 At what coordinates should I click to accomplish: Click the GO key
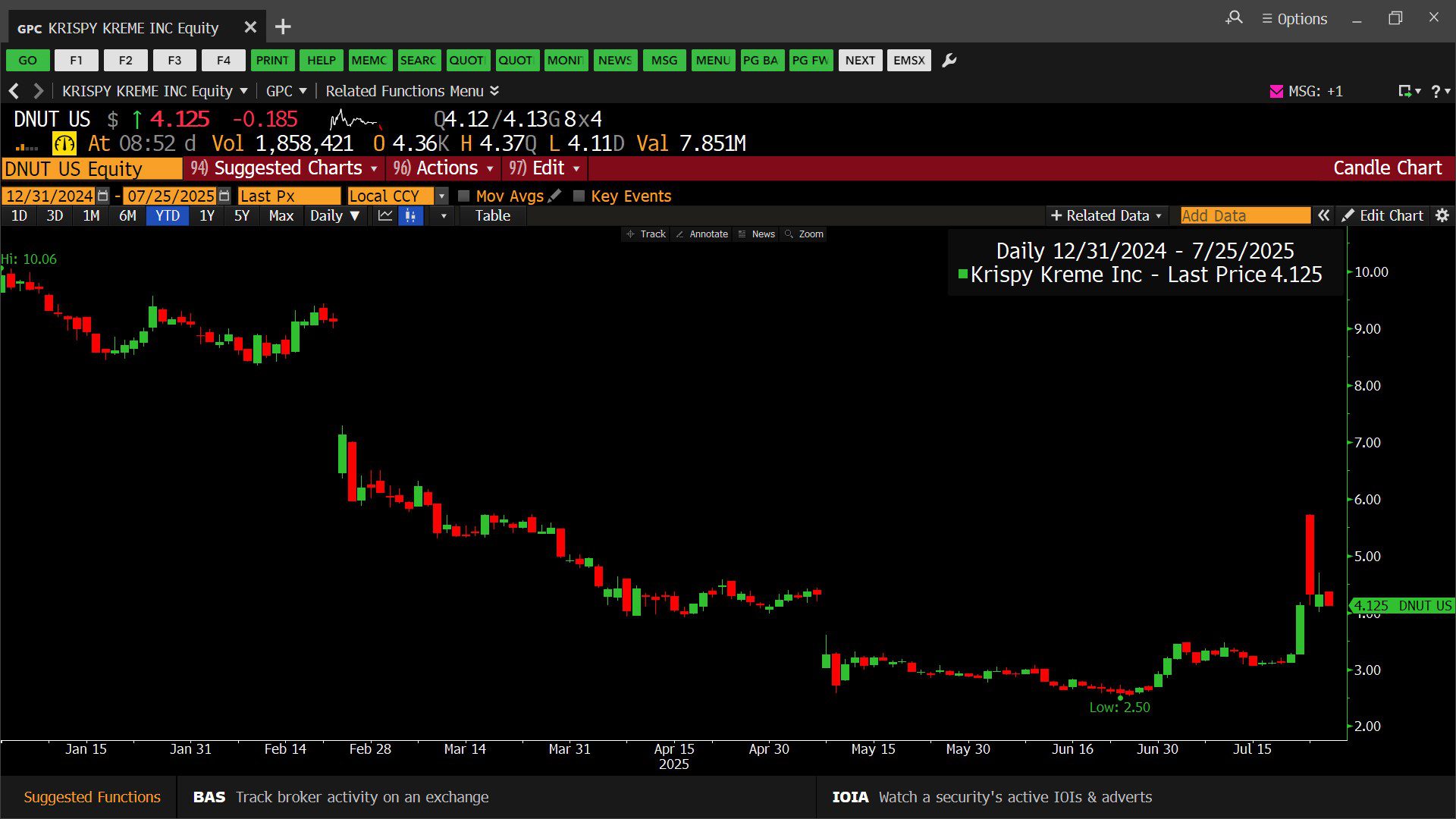(x=28, y=61)
